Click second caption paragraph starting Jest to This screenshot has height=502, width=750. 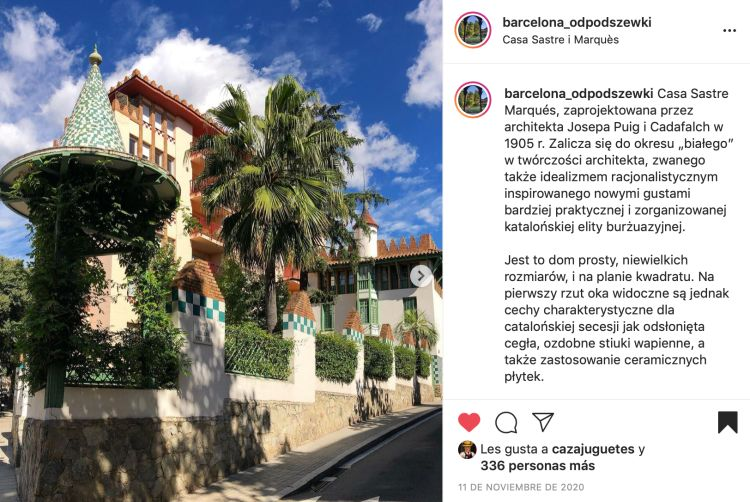click(617, 318)
